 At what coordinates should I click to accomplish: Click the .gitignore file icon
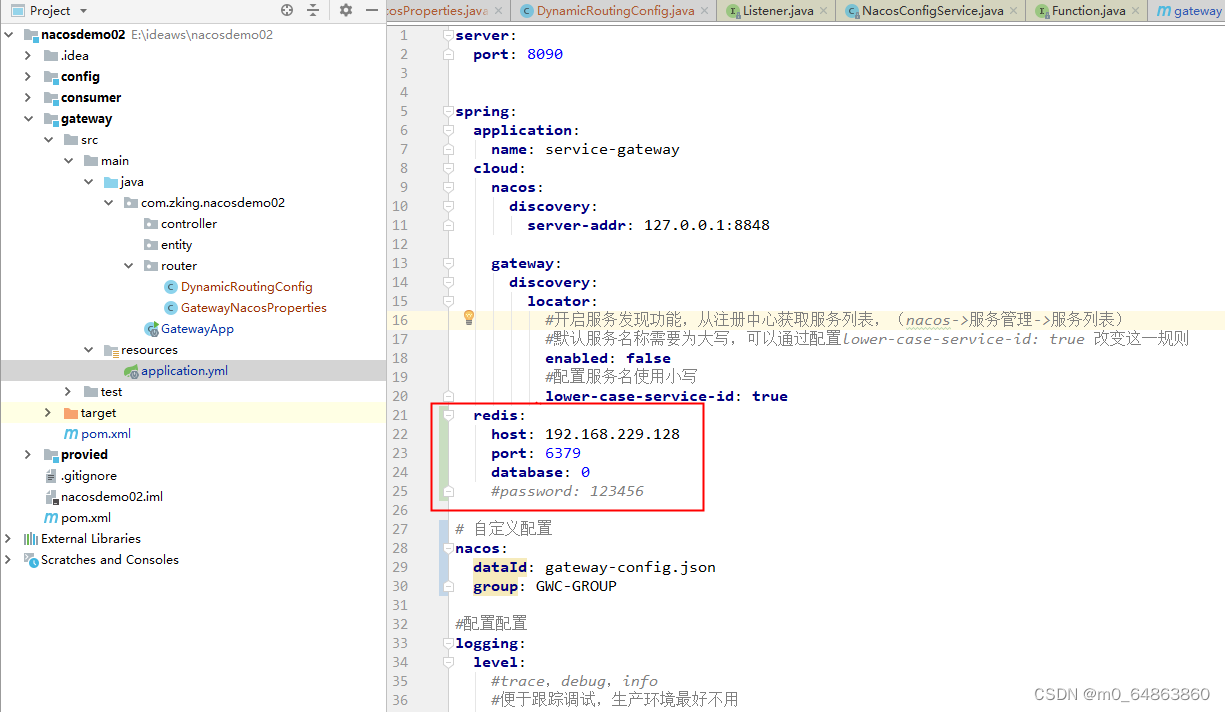coord(51,476)
